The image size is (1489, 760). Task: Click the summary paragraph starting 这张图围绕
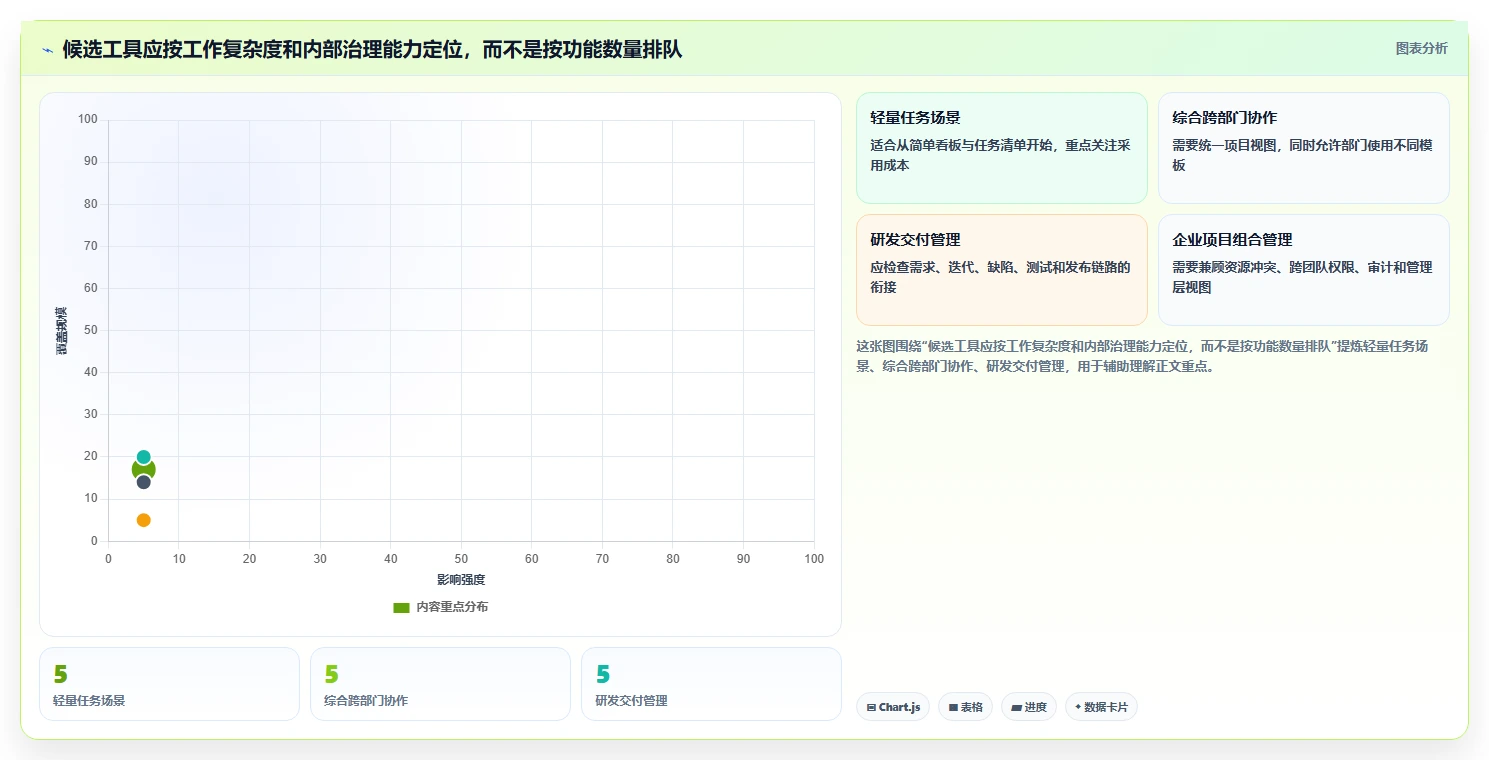coord(1142,356)
